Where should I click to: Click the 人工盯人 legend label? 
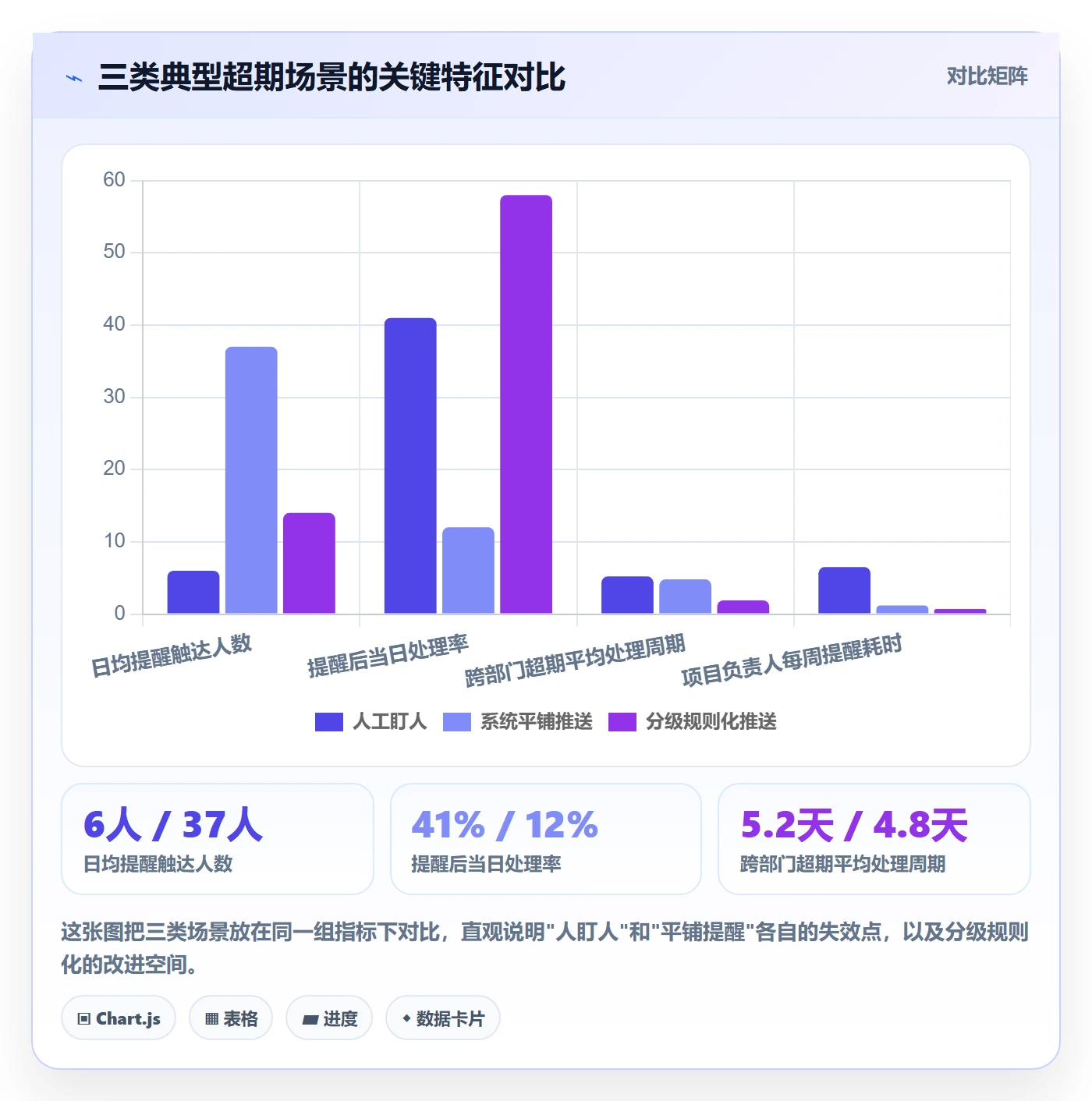tap(389, 722)
